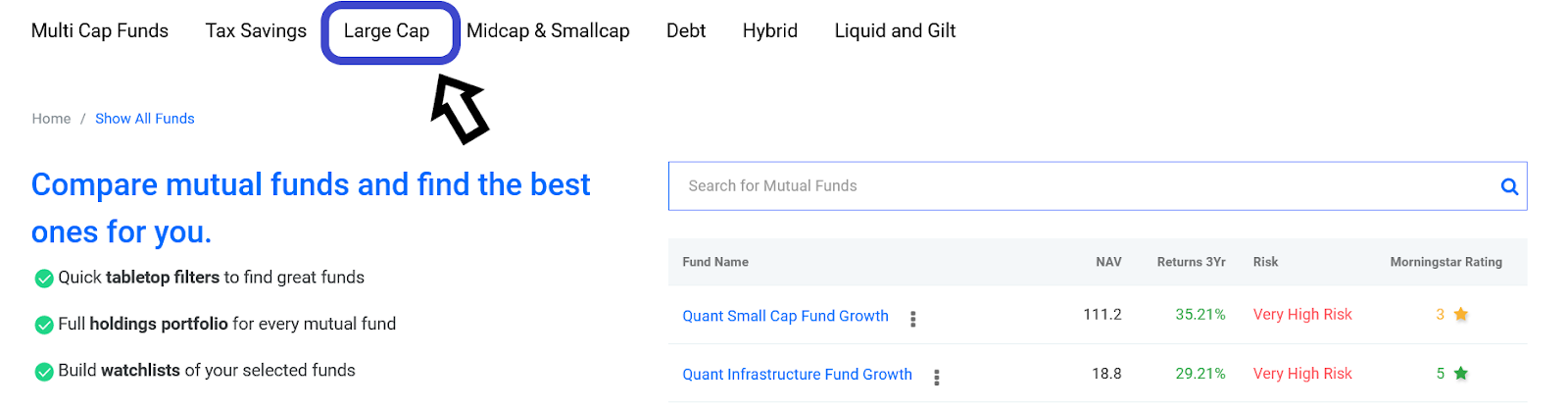Click the orange 3-star rating icon

(1460, 315)
